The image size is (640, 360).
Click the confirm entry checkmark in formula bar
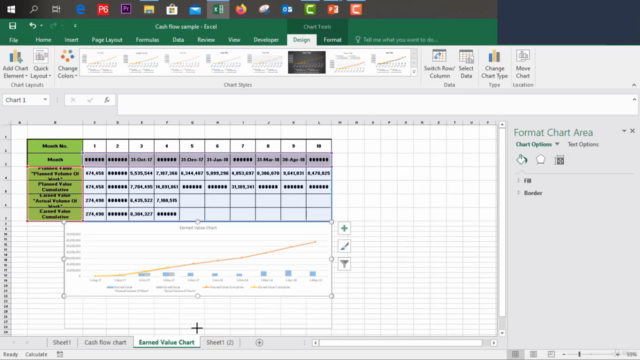pyautogui.click(x=90, y=100)
